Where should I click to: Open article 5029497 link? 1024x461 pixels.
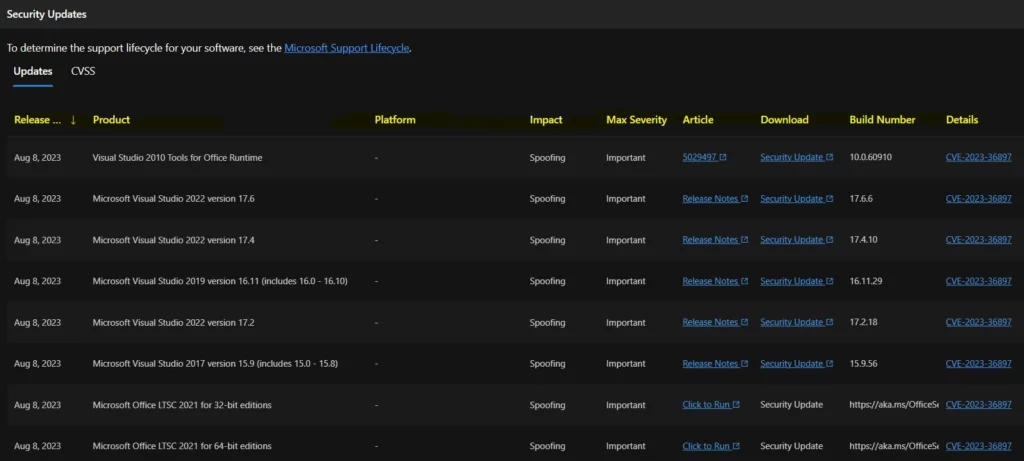pos(699,157)
